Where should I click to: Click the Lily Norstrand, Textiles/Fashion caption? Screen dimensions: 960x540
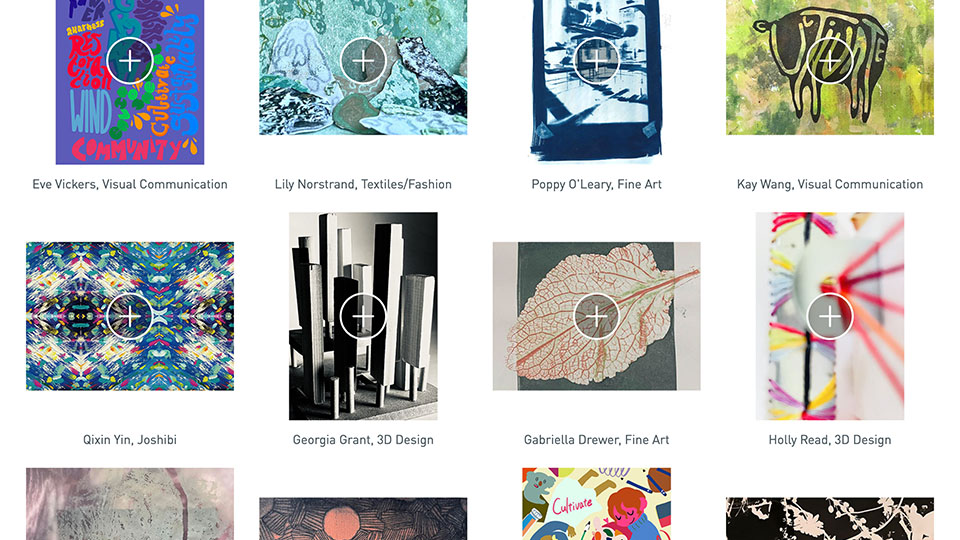point(363,184)
